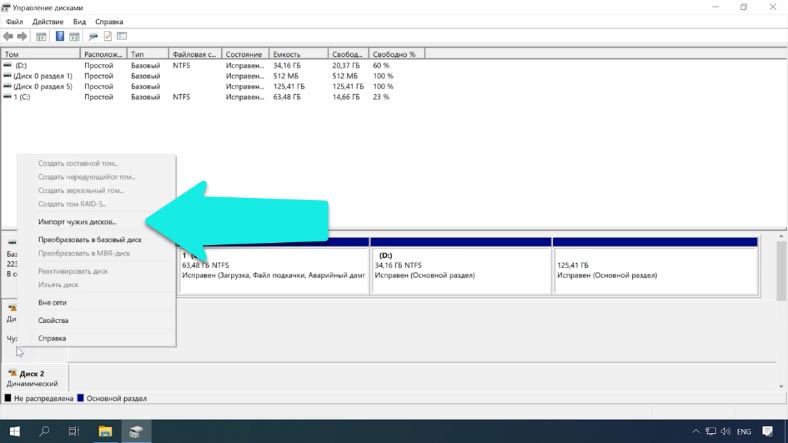Toggle the action pane toolbar icon
Viewport: 788px width, 443px height.
pos(74,36)
